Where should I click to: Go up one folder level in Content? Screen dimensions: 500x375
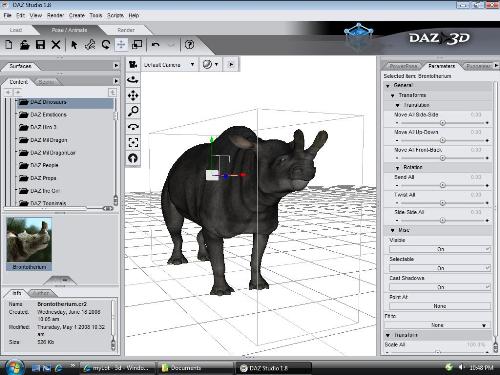pyautogui.click(x=112, y=92)
